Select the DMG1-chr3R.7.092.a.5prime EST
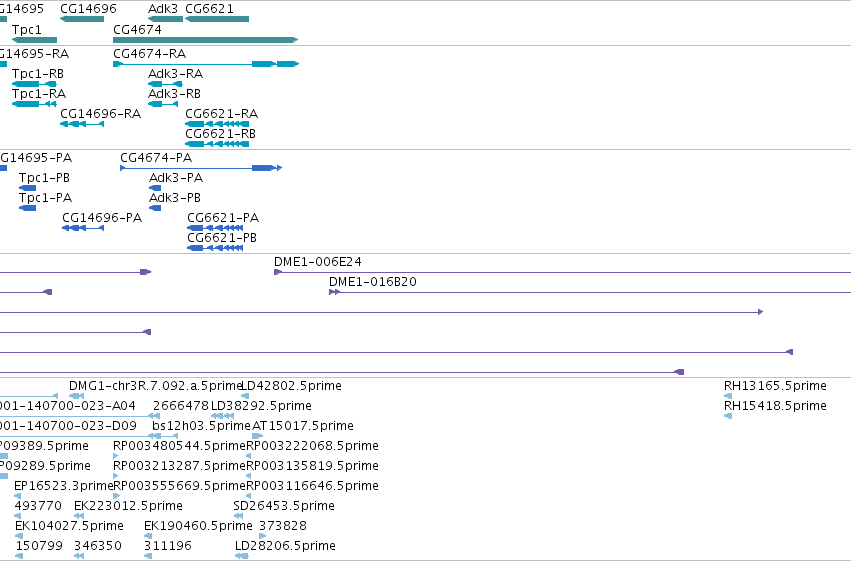The height and width of the screenshot is (561, 851). (x=77, y=396)
